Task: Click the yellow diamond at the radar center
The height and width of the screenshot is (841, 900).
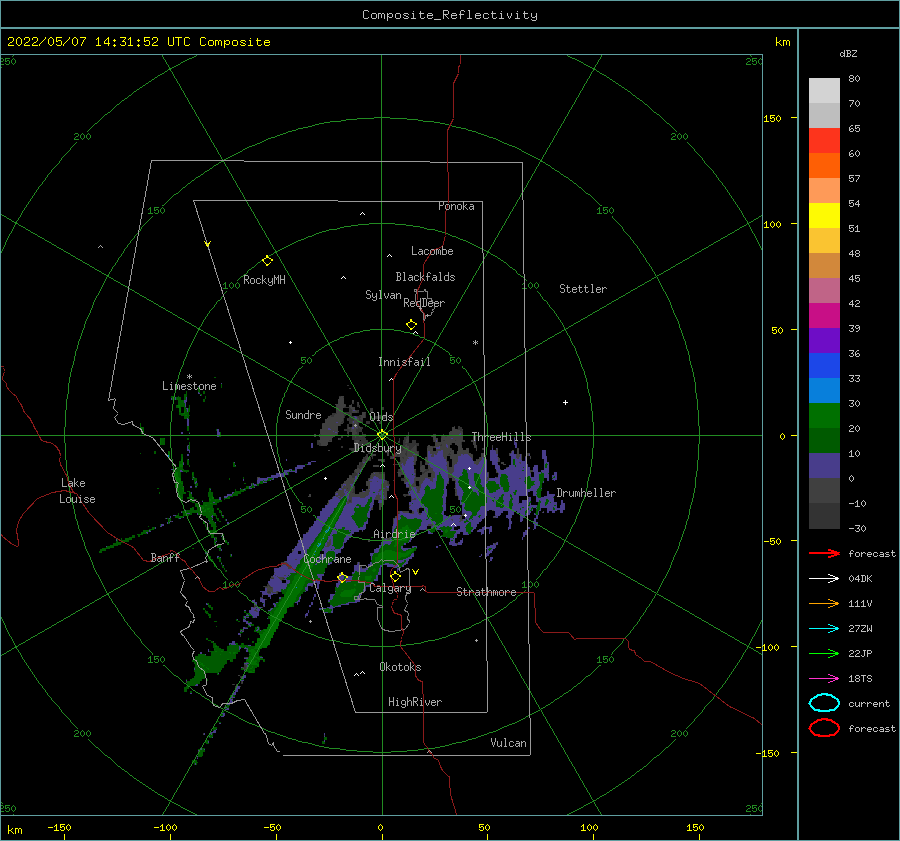Action: click(382, 435)
